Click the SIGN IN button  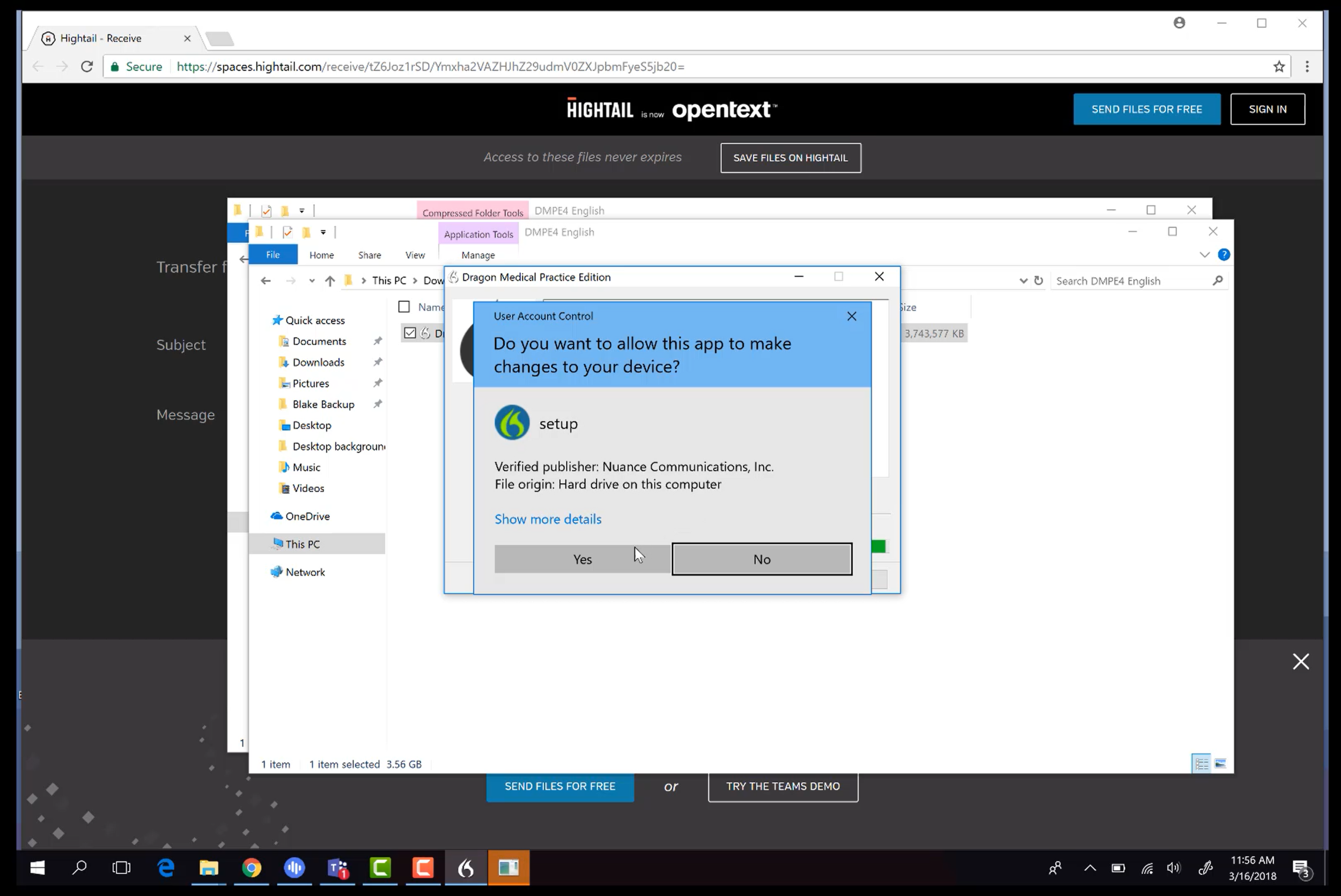1268,109
